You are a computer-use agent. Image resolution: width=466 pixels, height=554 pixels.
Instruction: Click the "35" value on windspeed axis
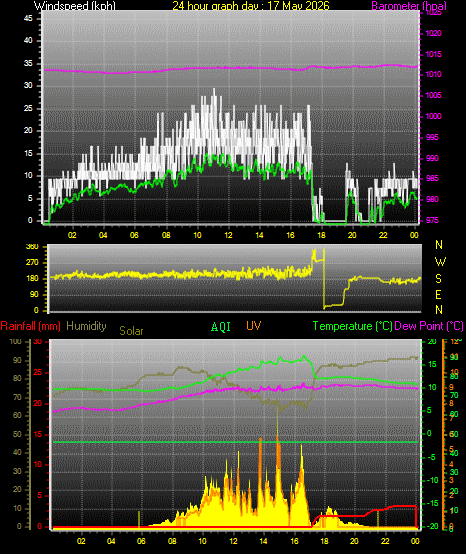(28, 64)
